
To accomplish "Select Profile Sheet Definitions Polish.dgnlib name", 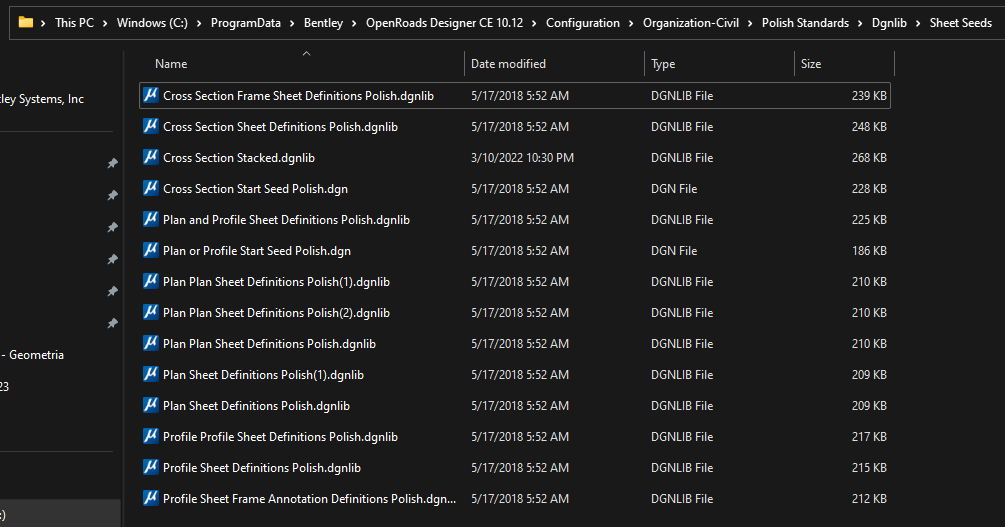I will pos(262,467).
